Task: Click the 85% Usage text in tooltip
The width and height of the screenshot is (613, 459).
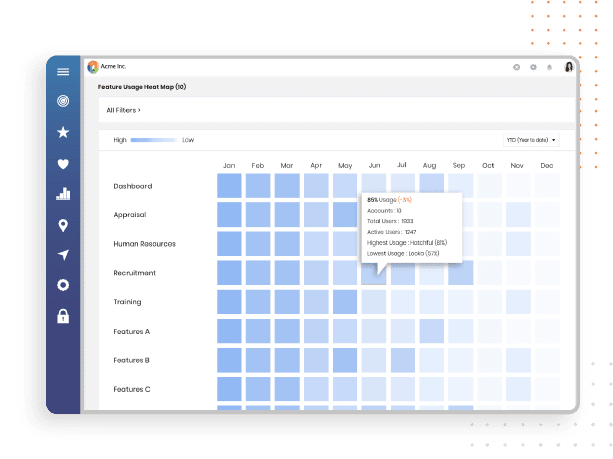Action: click(382, 200)
